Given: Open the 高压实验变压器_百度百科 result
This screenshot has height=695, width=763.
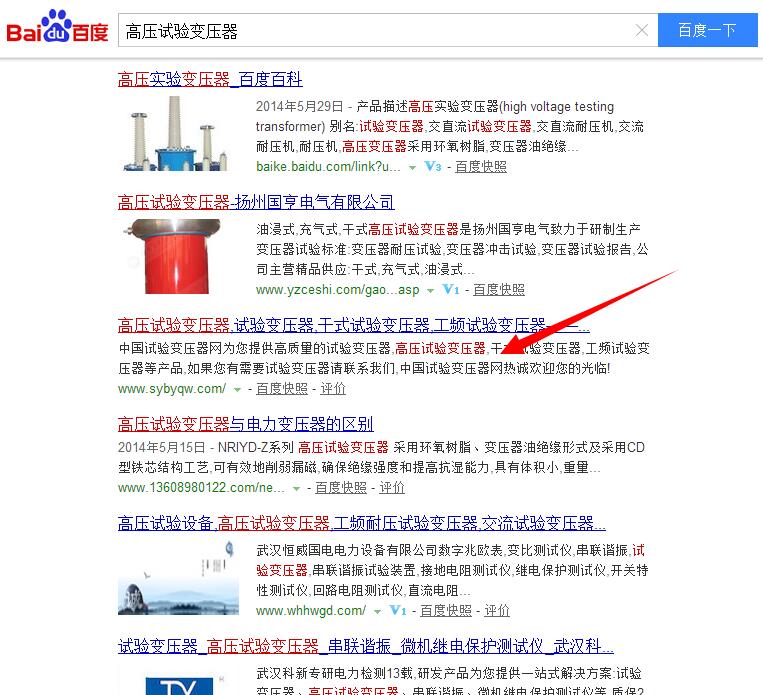Looking at the screenshot, I should tap(210, 79).
